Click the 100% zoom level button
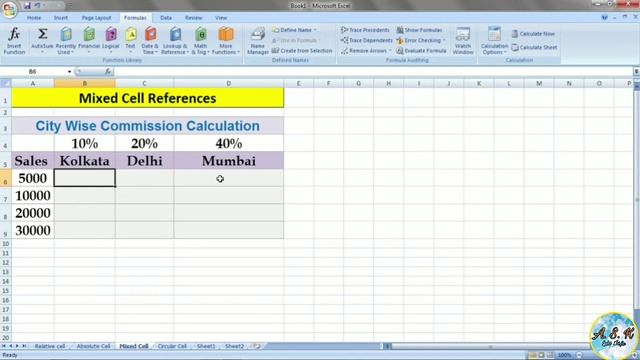The height and width of the screenshot is (360, 640). tap(565, 355)
